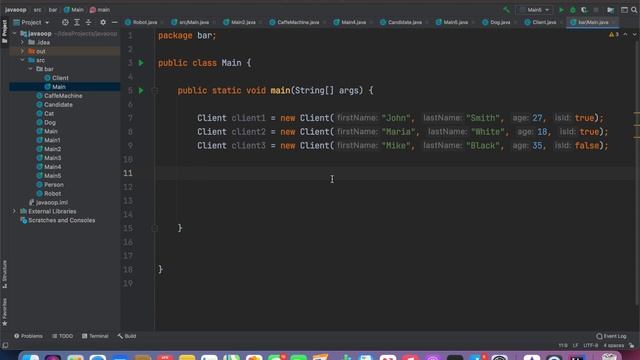Click the LF line separator in status bar
The width and height of the screenshot is (640, 360).
point(576,346)
